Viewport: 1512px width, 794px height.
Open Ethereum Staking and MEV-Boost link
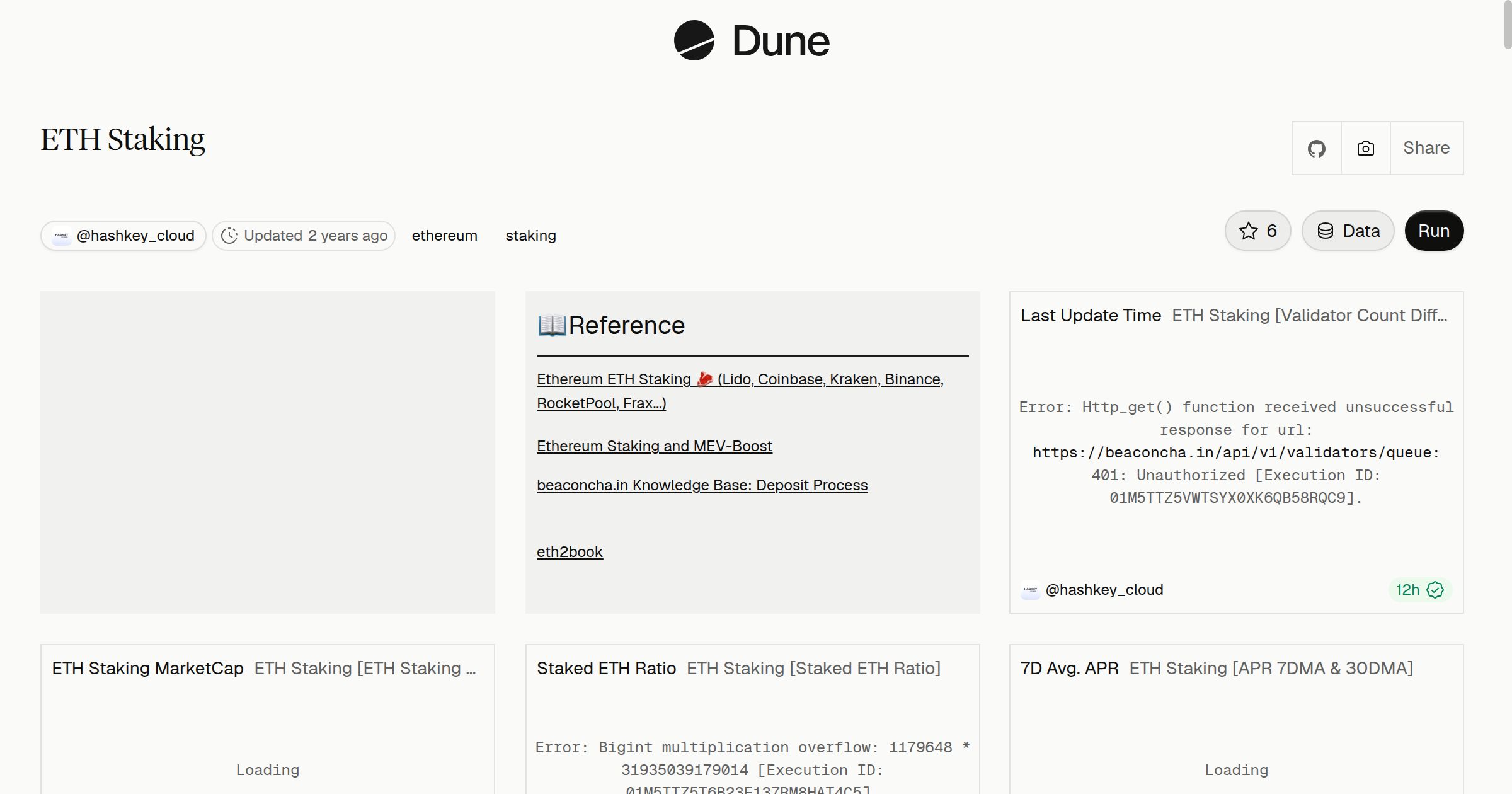click(655, 446)
